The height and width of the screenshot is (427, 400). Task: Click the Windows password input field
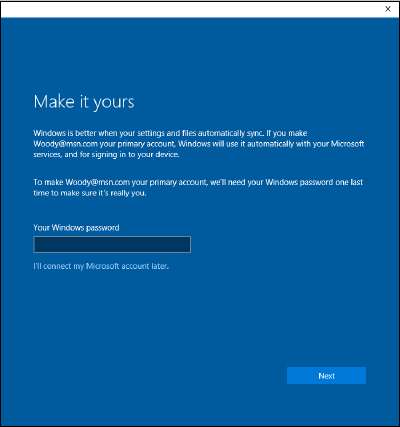[x=112, y=244]
